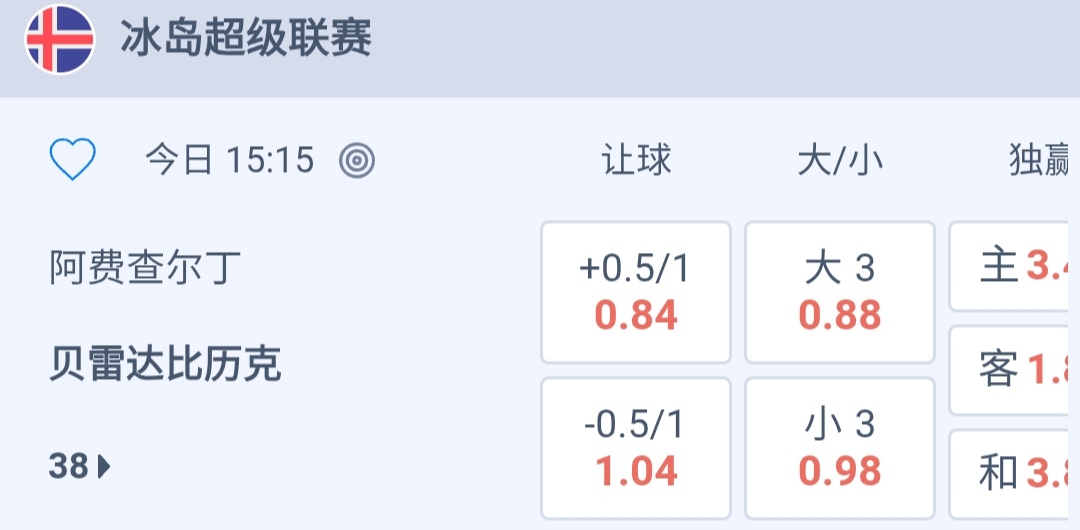Image resolution: width=1080 pixels, height=530 pixels.
Task: Bet on 大 3 at 0.88
Action: [840, 292]
